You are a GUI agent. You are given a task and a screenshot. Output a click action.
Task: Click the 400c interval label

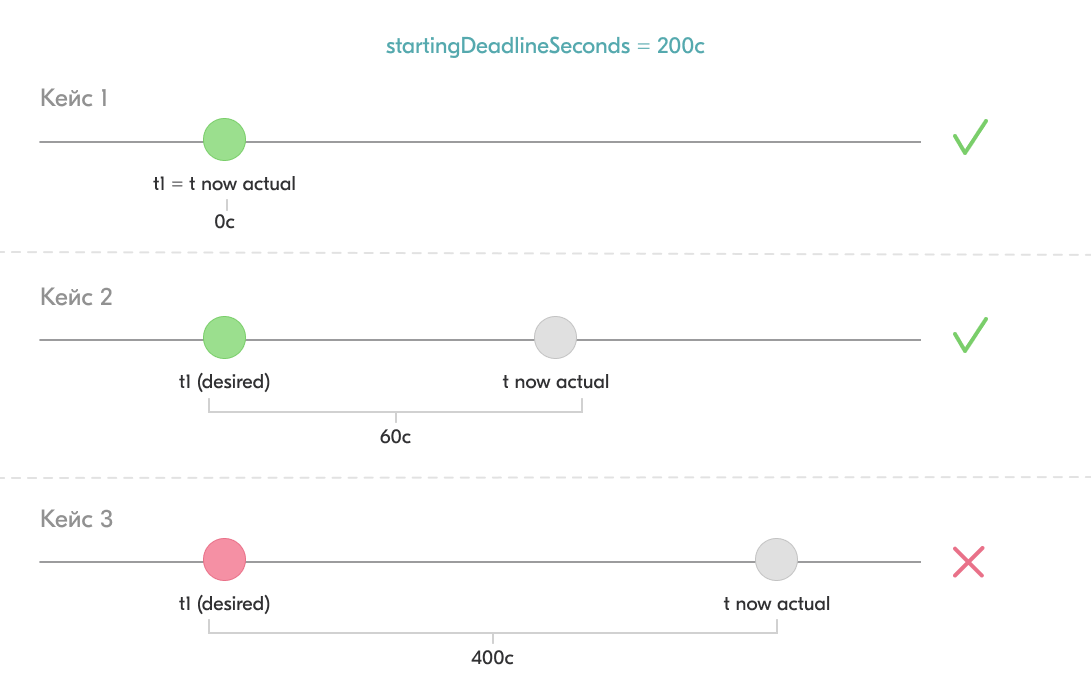[x=492, y=658]
